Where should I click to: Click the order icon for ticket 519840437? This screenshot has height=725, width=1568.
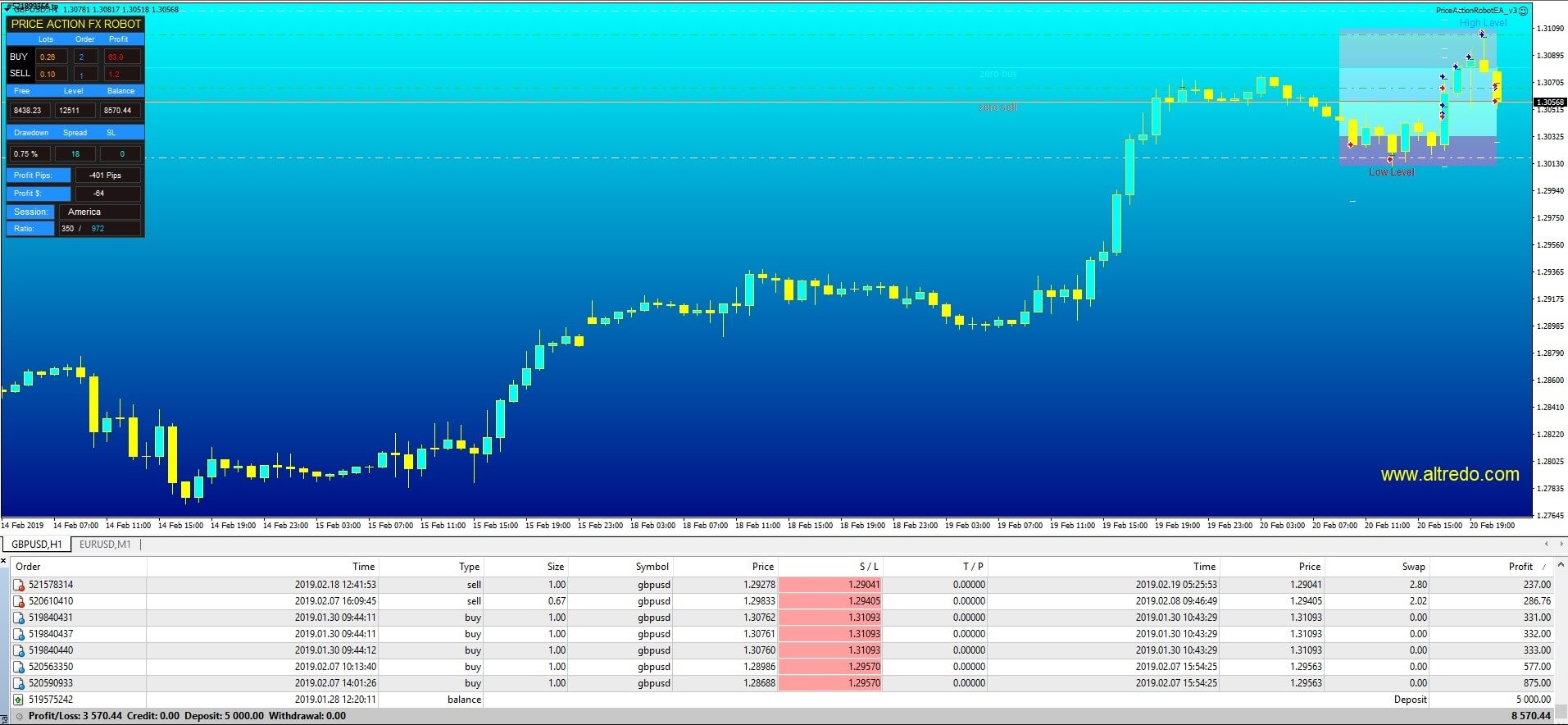click(19, 634)
